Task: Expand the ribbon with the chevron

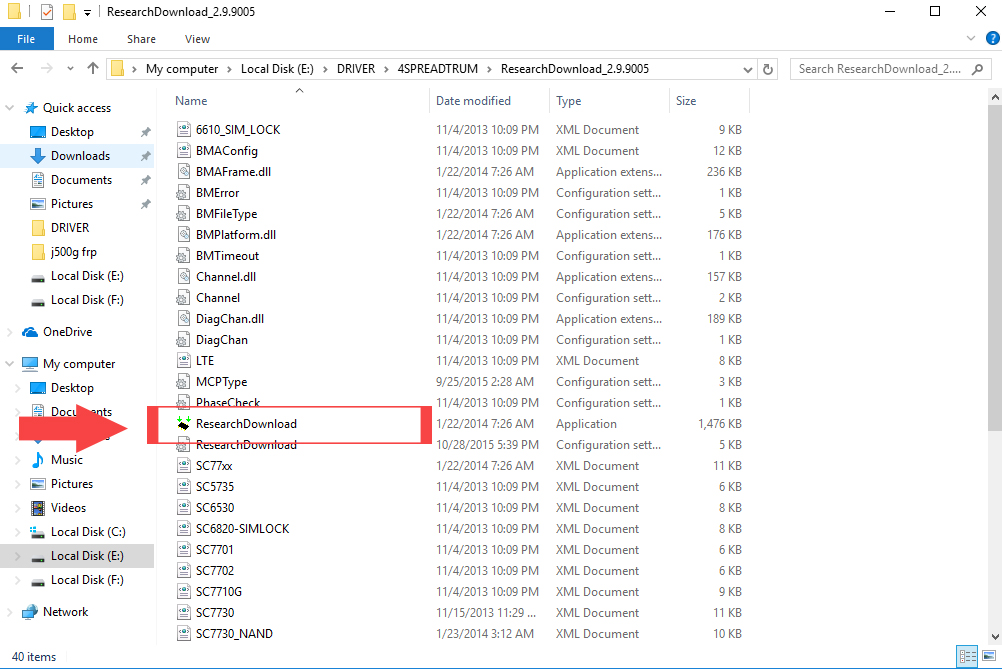Action: pos(971,38)
